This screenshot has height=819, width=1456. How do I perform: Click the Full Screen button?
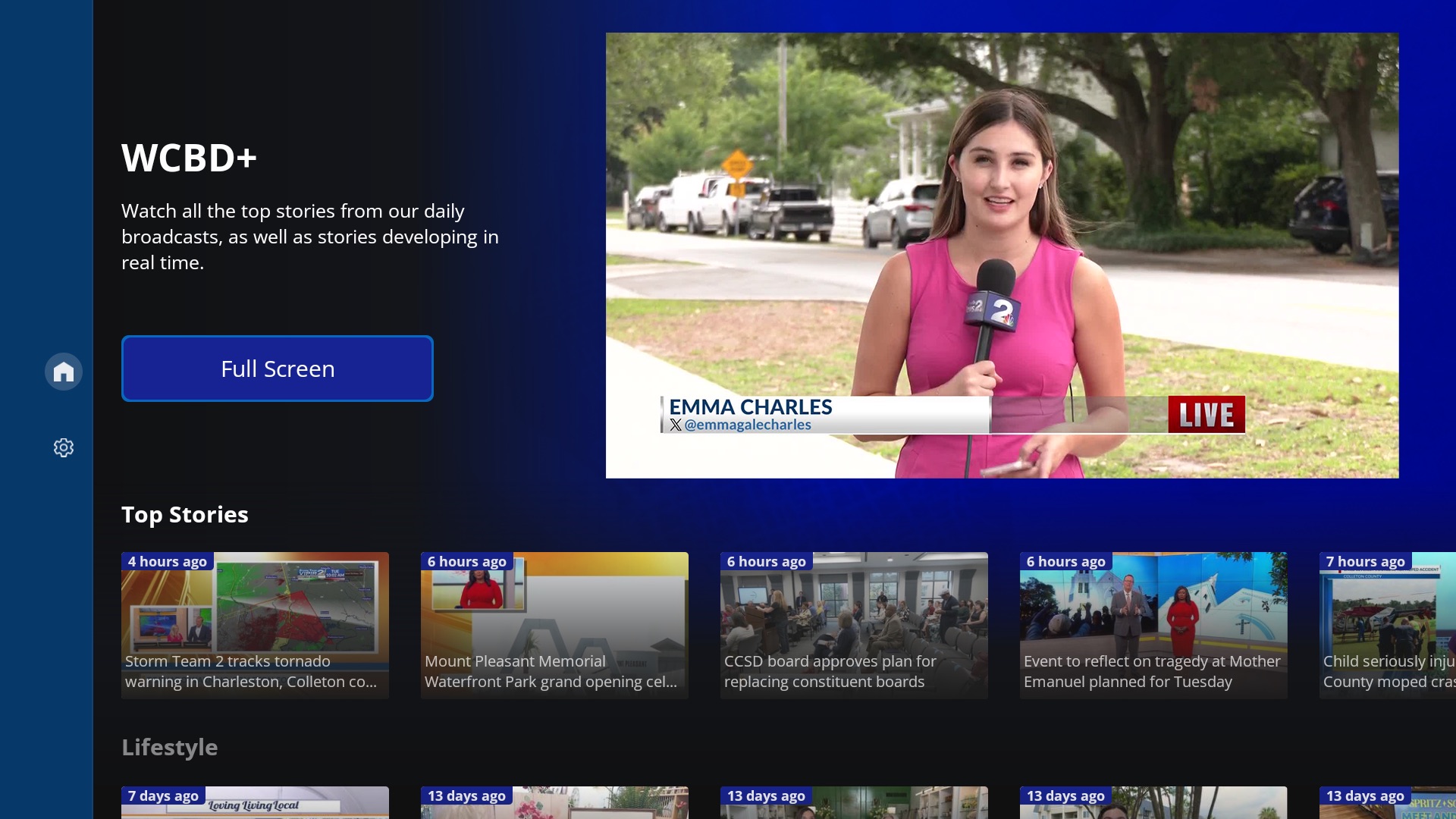(x=278, y=369)
